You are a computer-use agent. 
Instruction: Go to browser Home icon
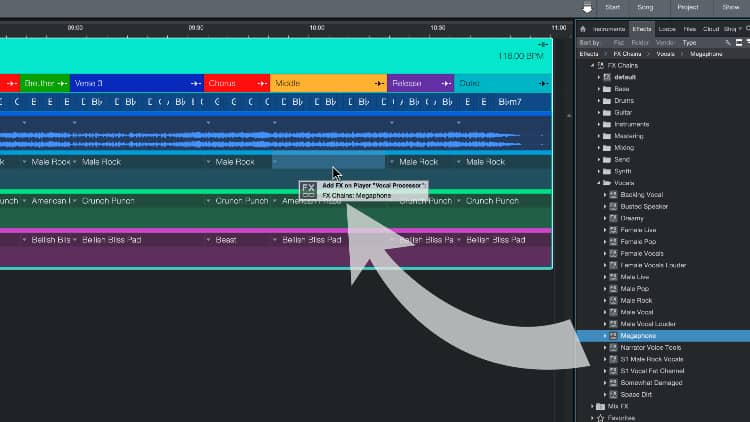(x=583, y=29)
